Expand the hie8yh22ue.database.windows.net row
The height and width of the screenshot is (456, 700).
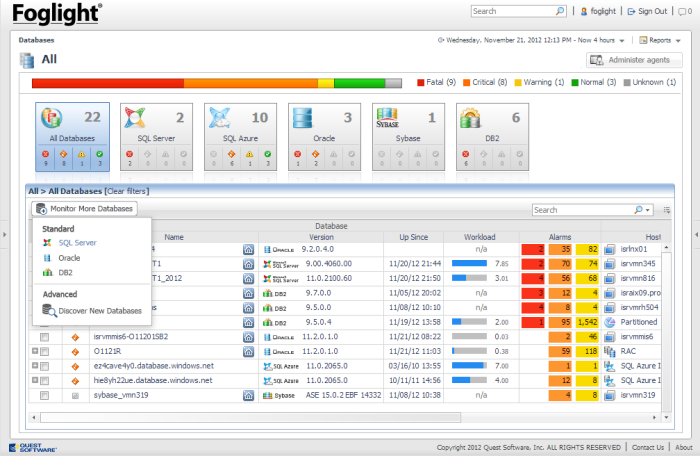point(35,380)
